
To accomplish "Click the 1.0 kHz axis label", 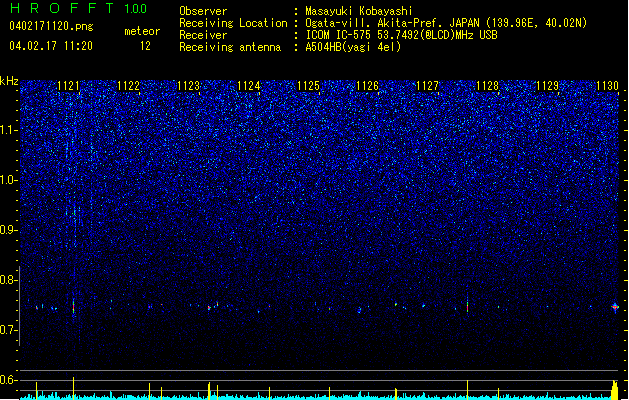I will (8, 180).
